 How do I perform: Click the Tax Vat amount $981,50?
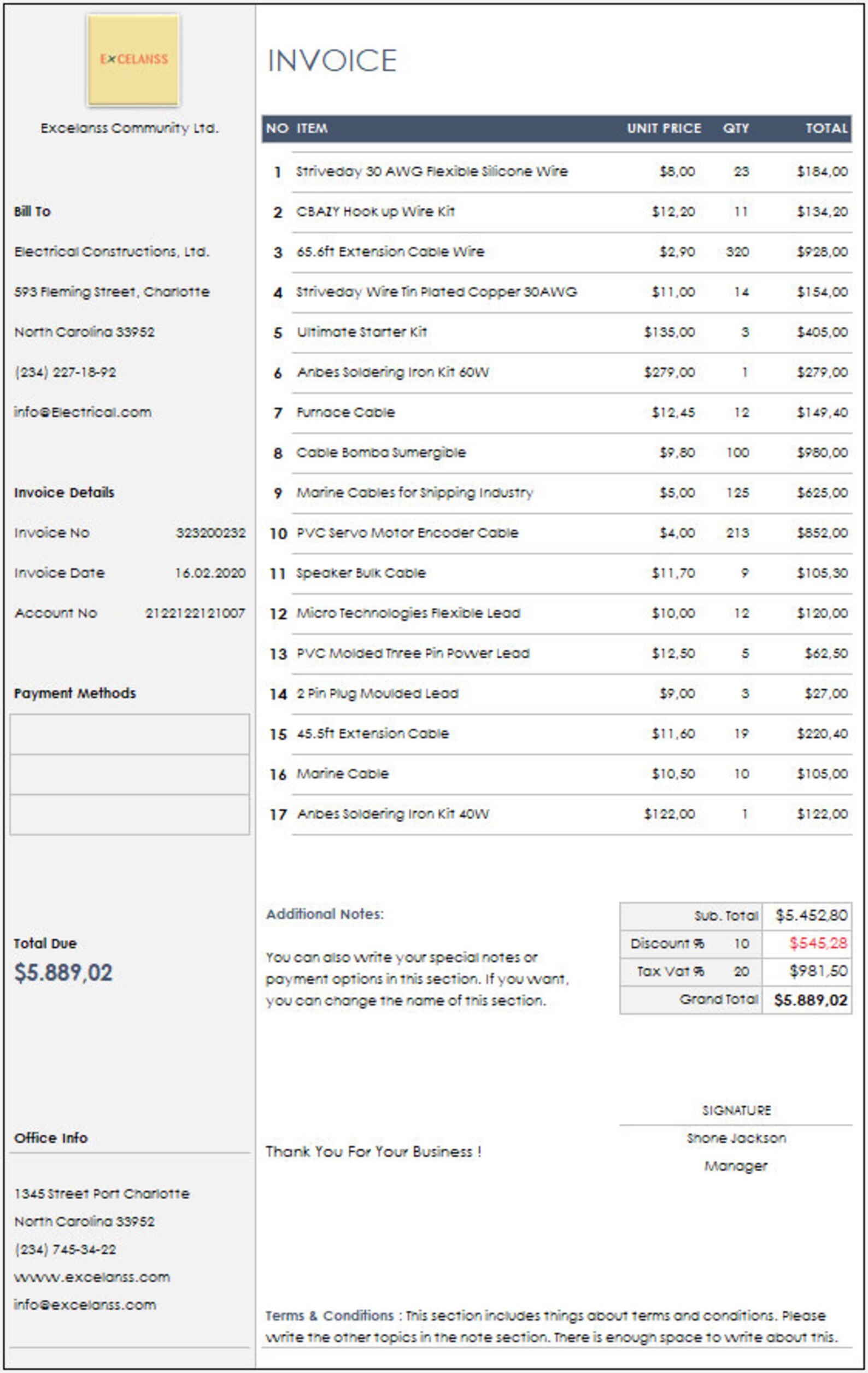point(818,971)
